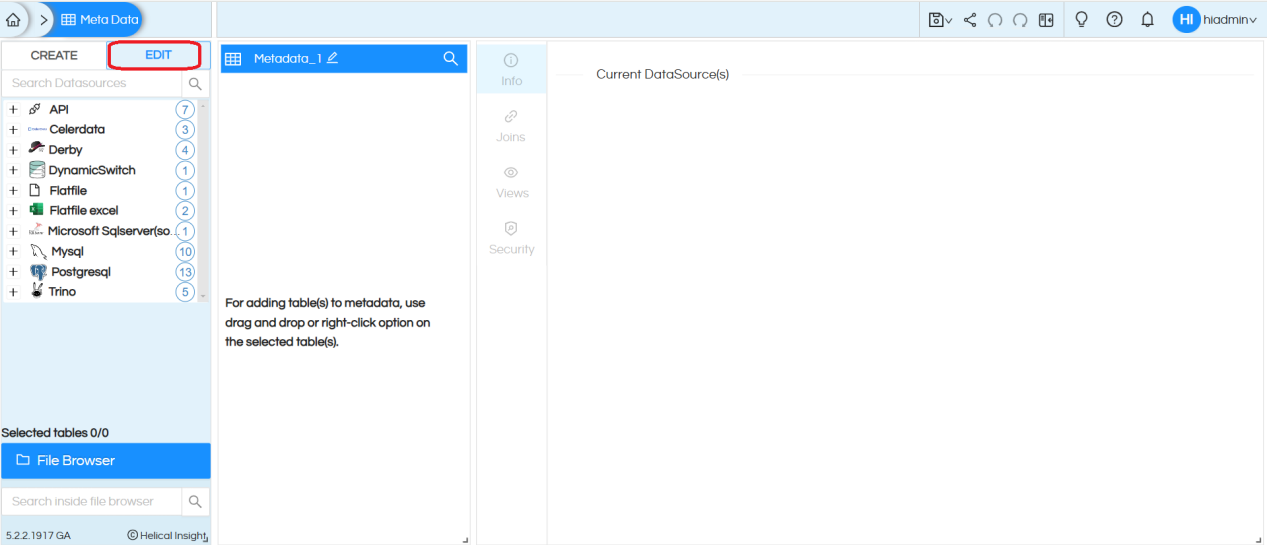
Task: Select the API datasource label
Action: pyautogui.click(x=59, y=109)
